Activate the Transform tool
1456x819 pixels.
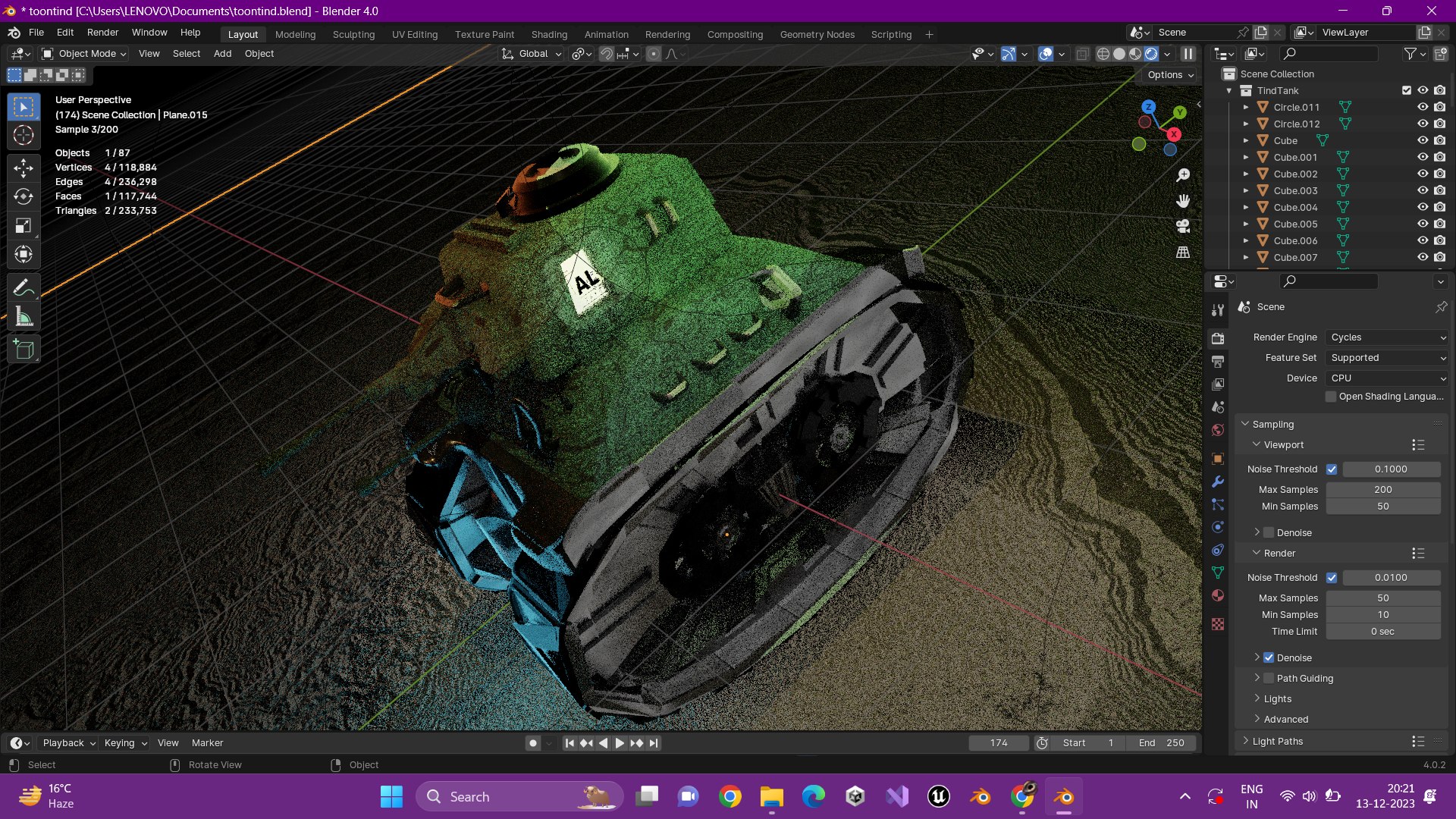click(24, 254)
